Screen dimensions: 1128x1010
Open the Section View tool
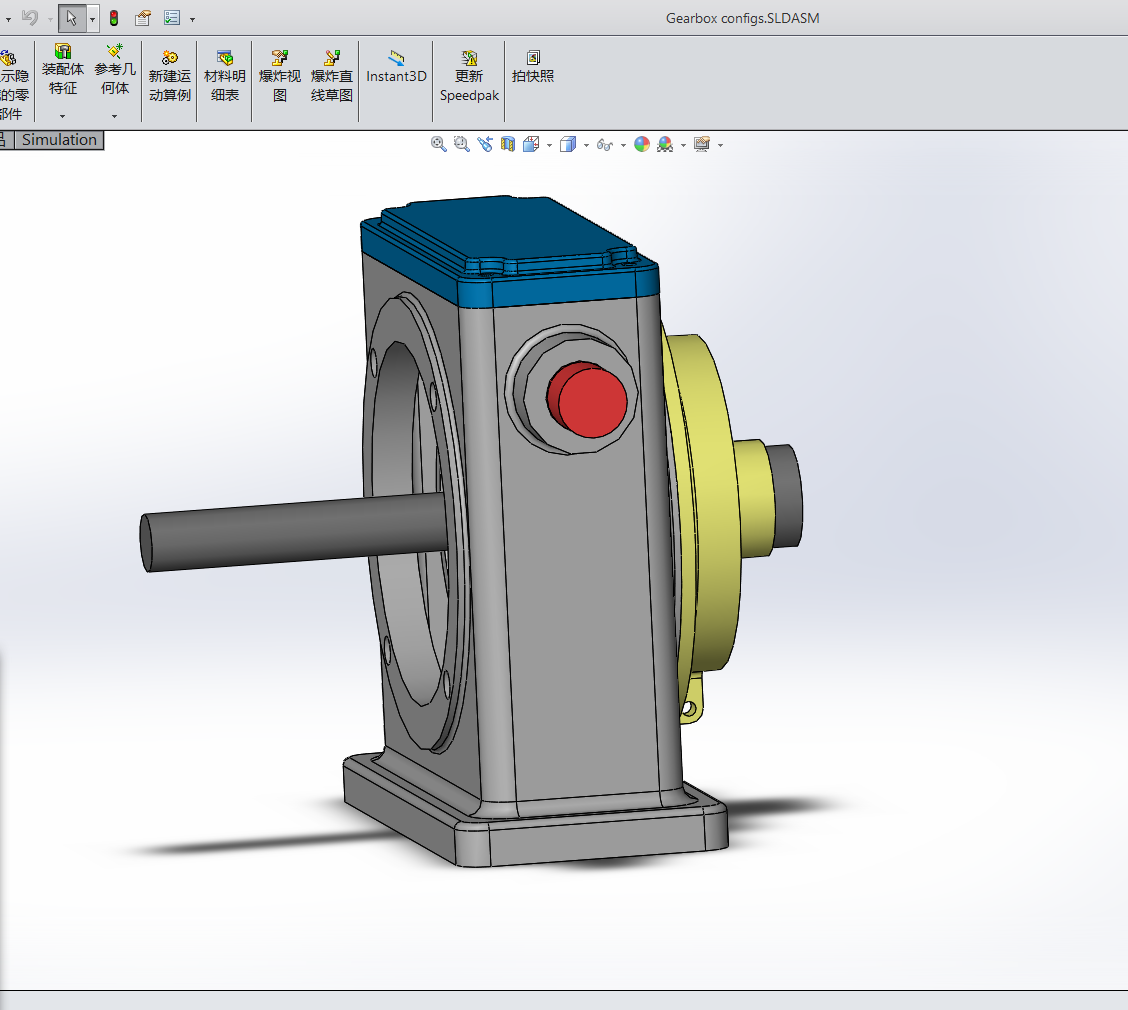pos(508,144)
